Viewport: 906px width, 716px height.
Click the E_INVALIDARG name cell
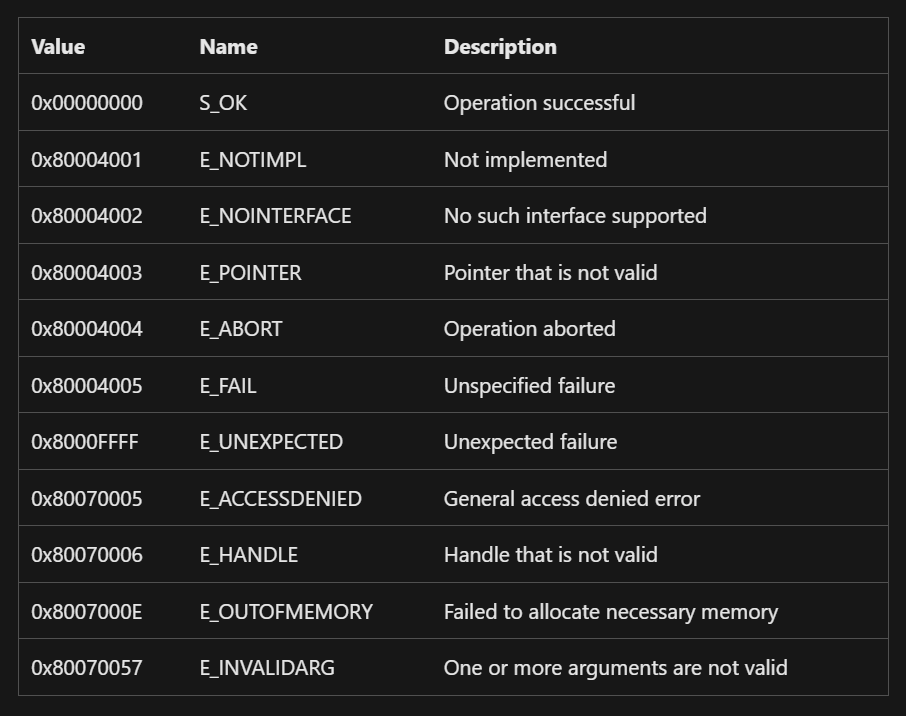click(267, 668)
